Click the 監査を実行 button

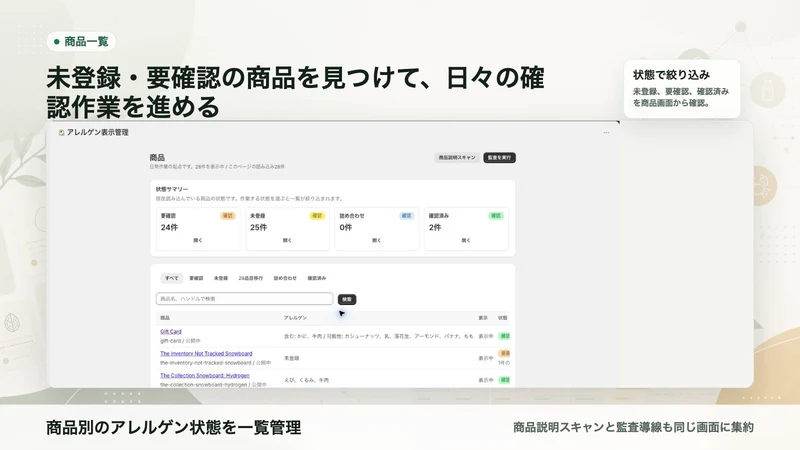(x=499, y=158)
